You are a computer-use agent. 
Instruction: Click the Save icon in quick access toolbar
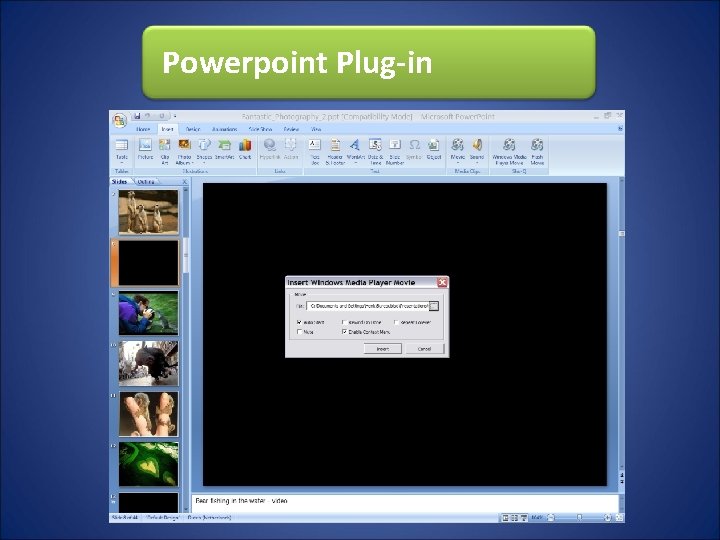(x=137, y=116)
